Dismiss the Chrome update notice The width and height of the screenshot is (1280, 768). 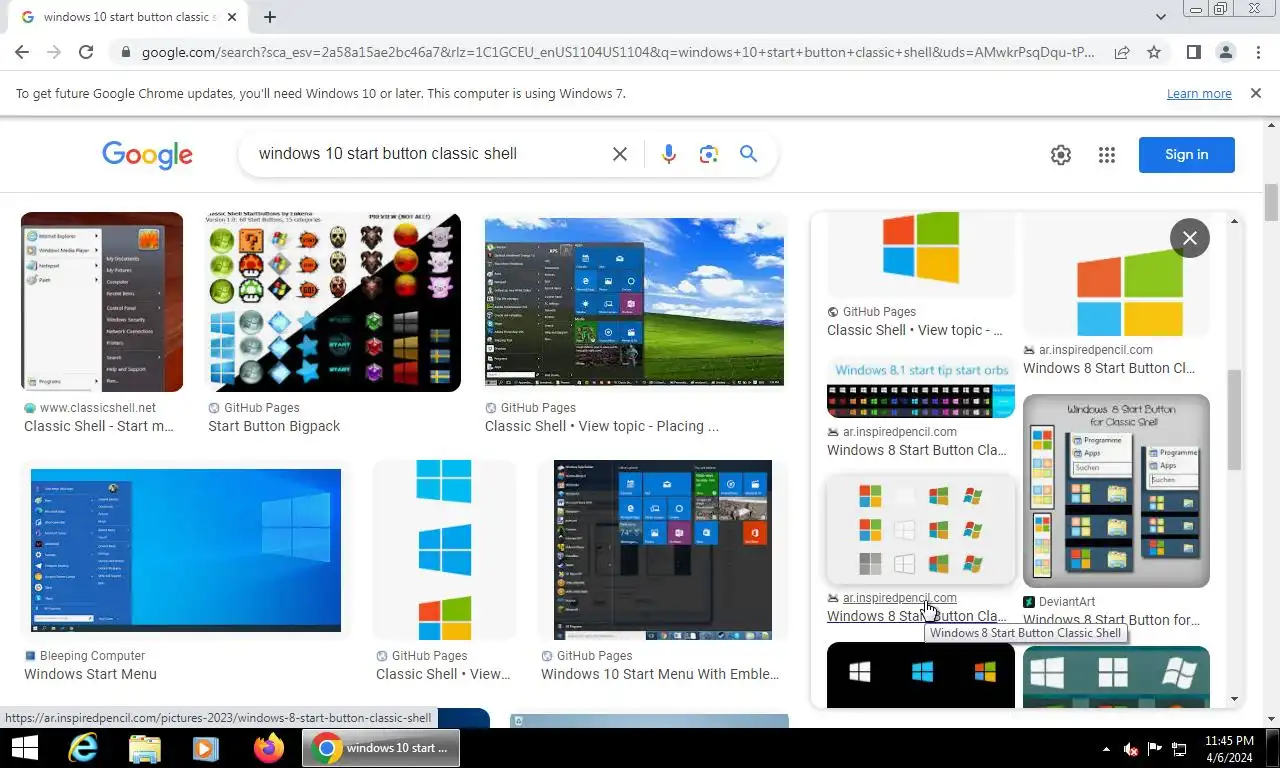pos(1256,93)
